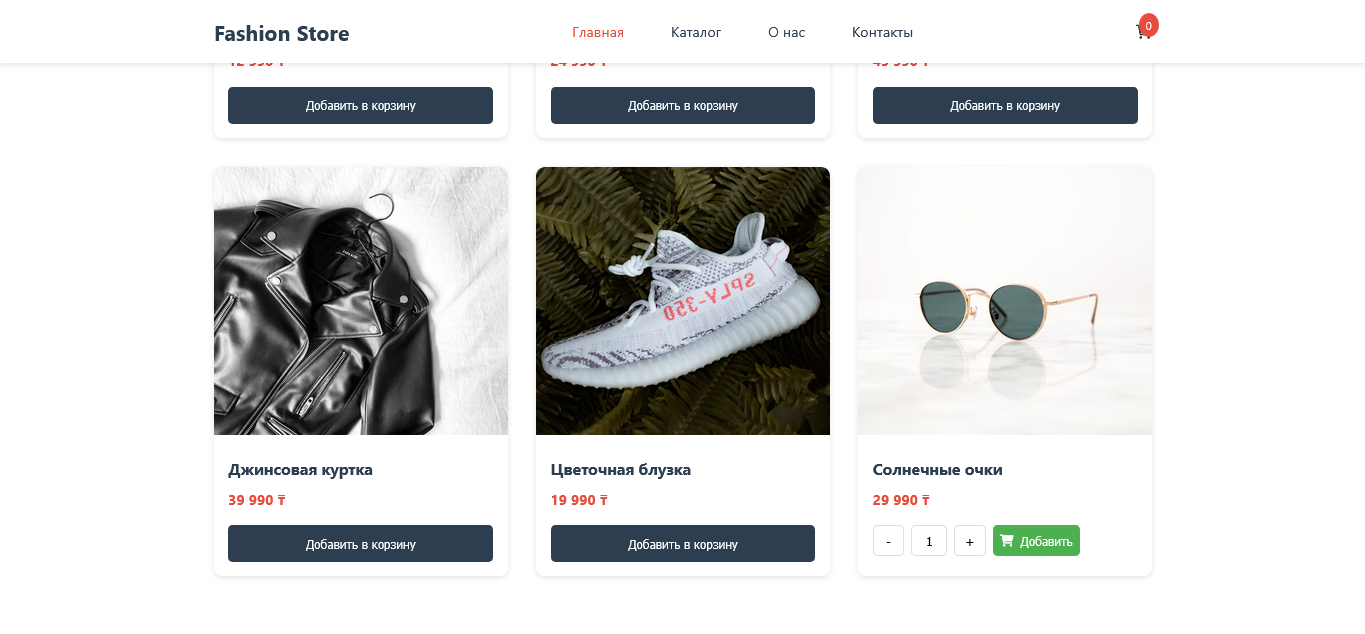Click the green Добавить cart button
The width and height of the screenshot is (1365, 634).
(1036, 541)
